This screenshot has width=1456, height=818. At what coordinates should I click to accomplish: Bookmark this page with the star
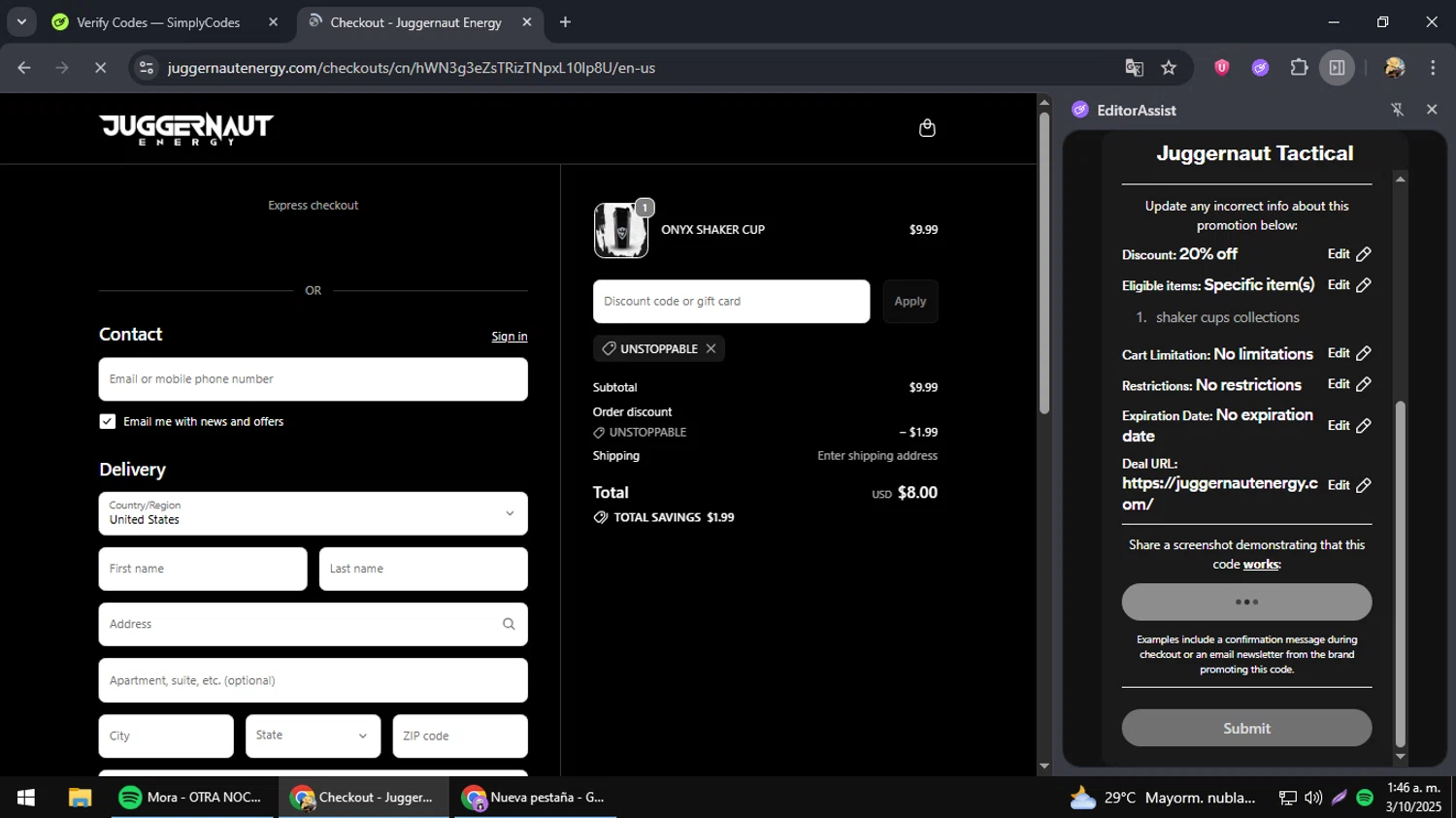pos(1169,68)
